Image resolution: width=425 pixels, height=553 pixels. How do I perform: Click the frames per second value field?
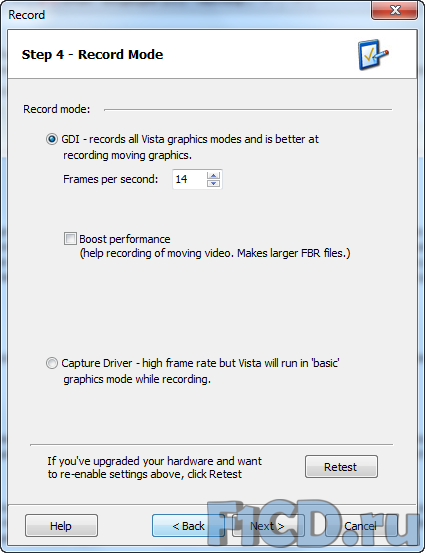tap(189, 179)
